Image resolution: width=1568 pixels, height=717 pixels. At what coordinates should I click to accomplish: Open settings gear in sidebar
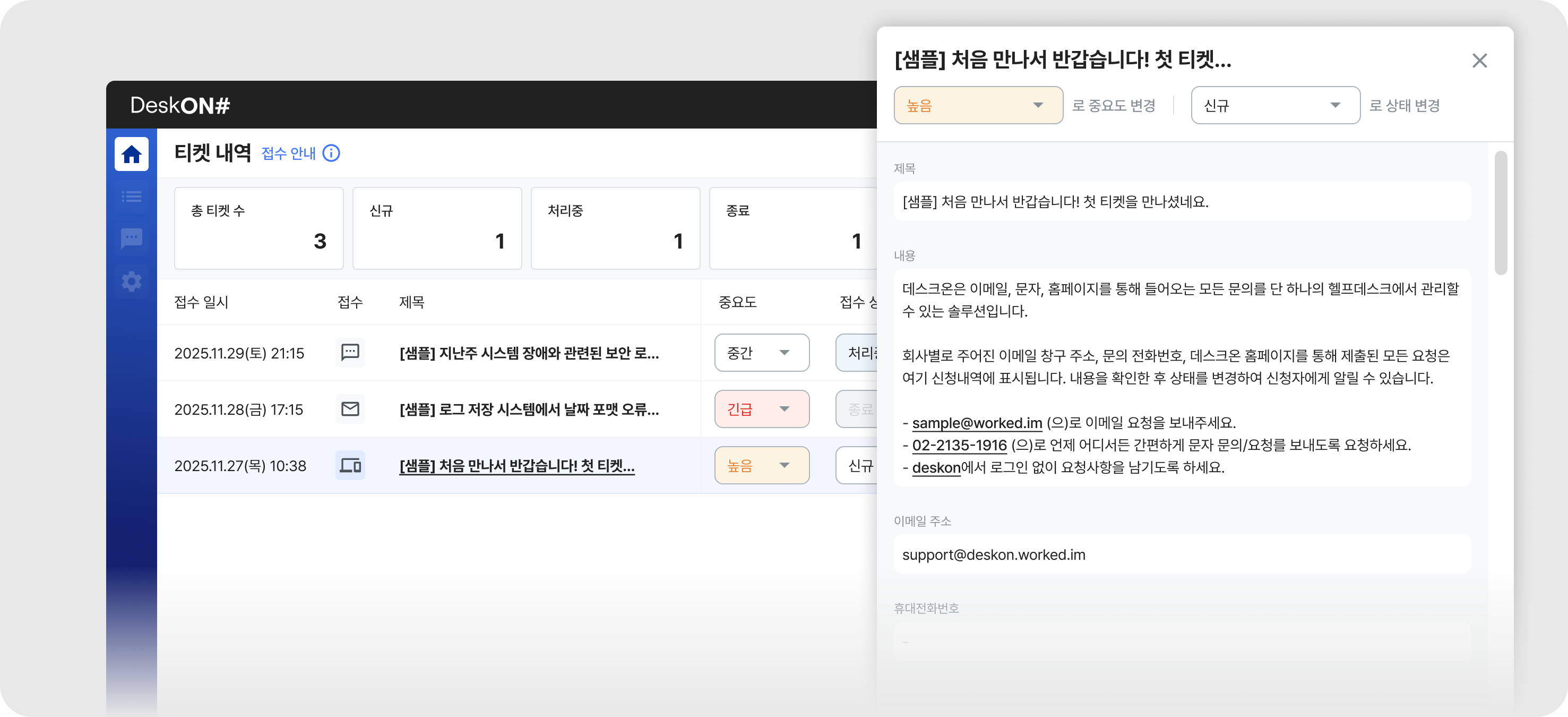click(x=132, y=281)
